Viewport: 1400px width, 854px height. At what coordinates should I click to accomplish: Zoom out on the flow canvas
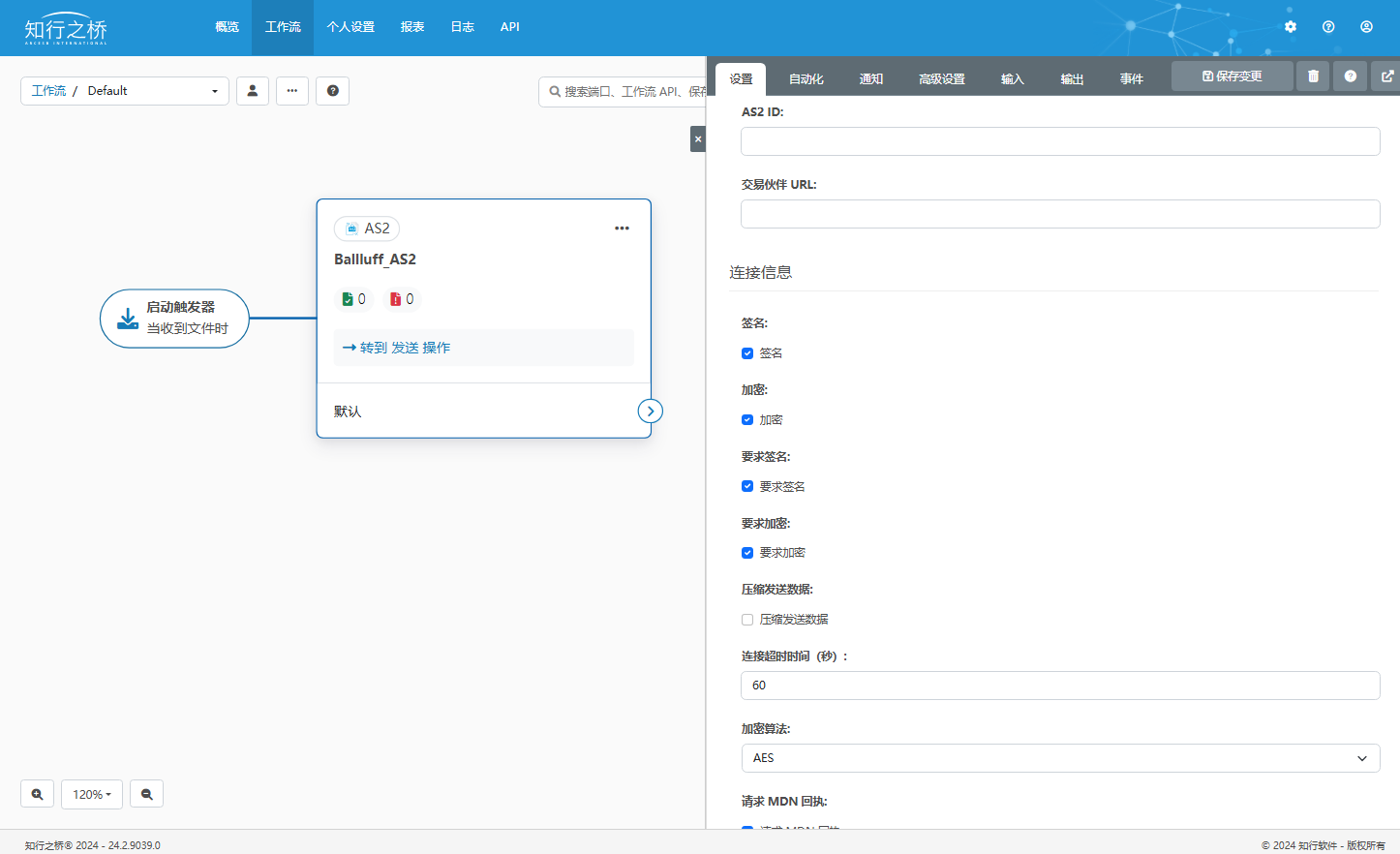click(146, 794)
